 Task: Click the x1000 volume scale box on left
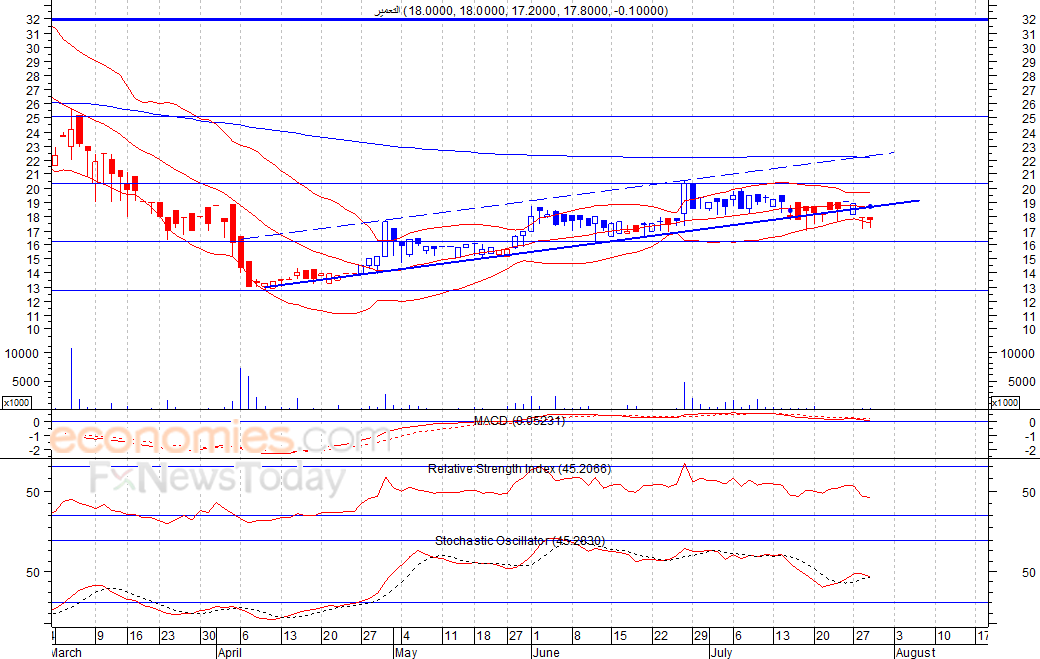[15, 402]
